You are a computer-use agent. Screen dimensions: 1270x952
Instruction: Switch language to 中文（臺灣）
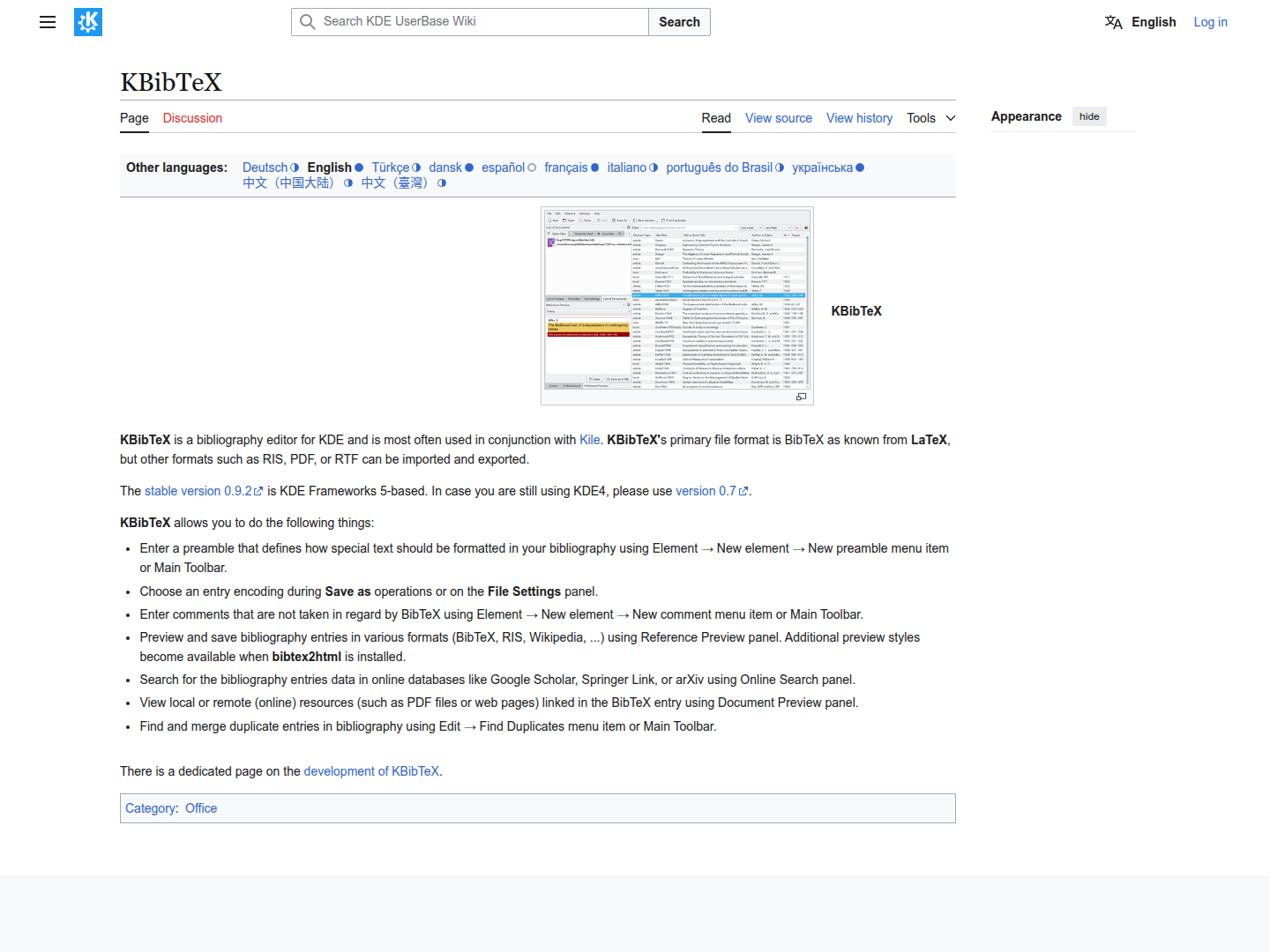398,183
